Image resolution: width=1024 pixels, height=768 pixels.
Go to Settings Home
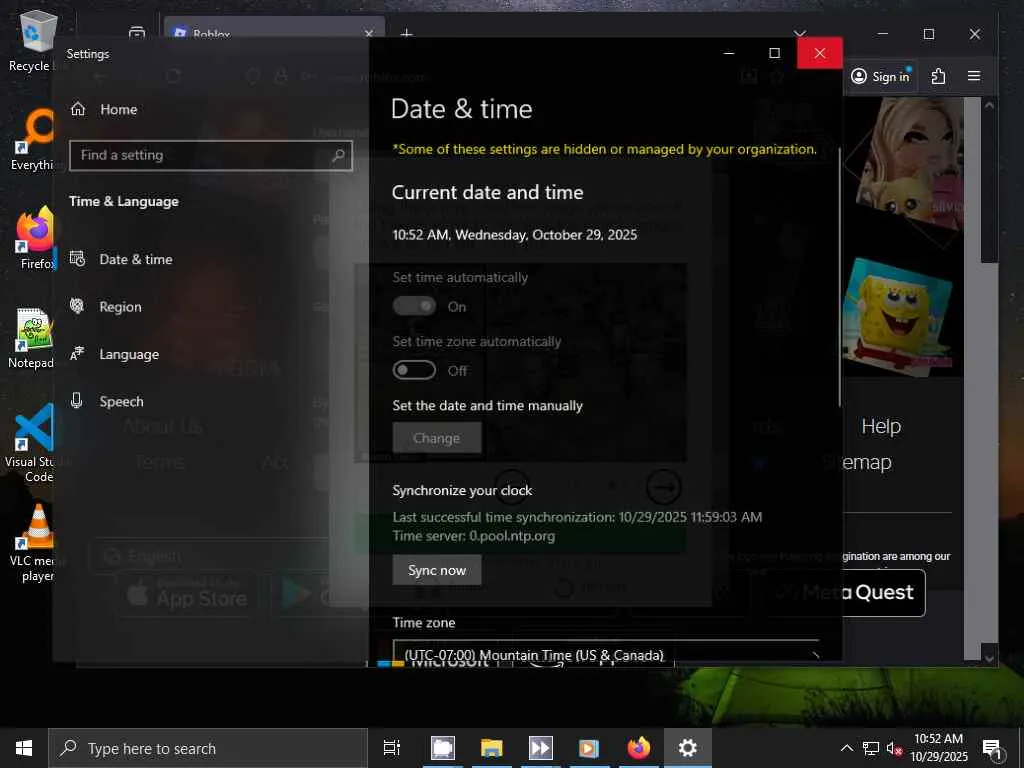(103, 109)
